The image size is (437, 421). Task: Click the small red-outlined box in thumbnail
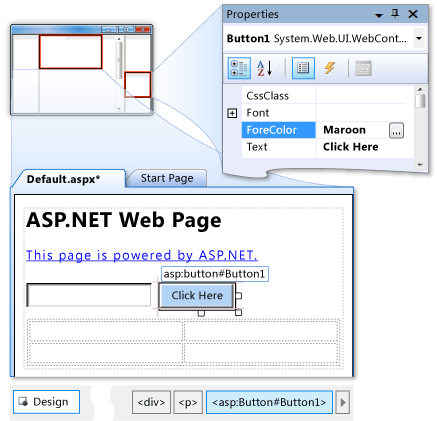point(138,85)
